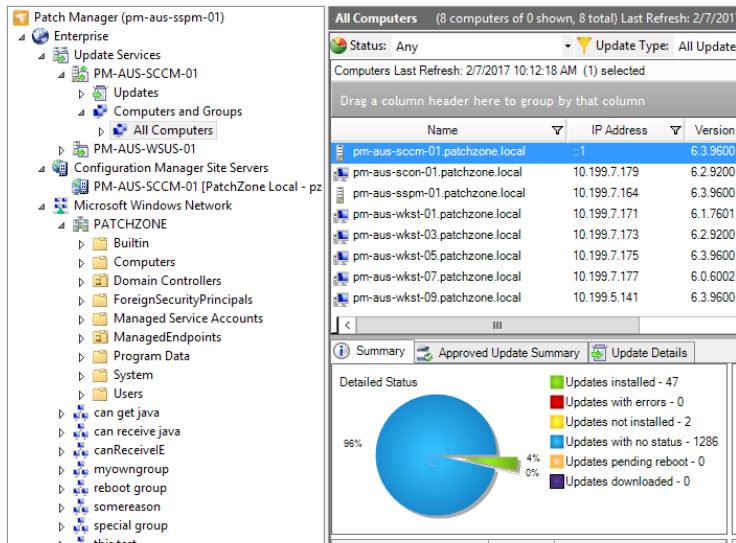Expand the special group node
Screen dimensions: 736x543
tap(61, 527)
